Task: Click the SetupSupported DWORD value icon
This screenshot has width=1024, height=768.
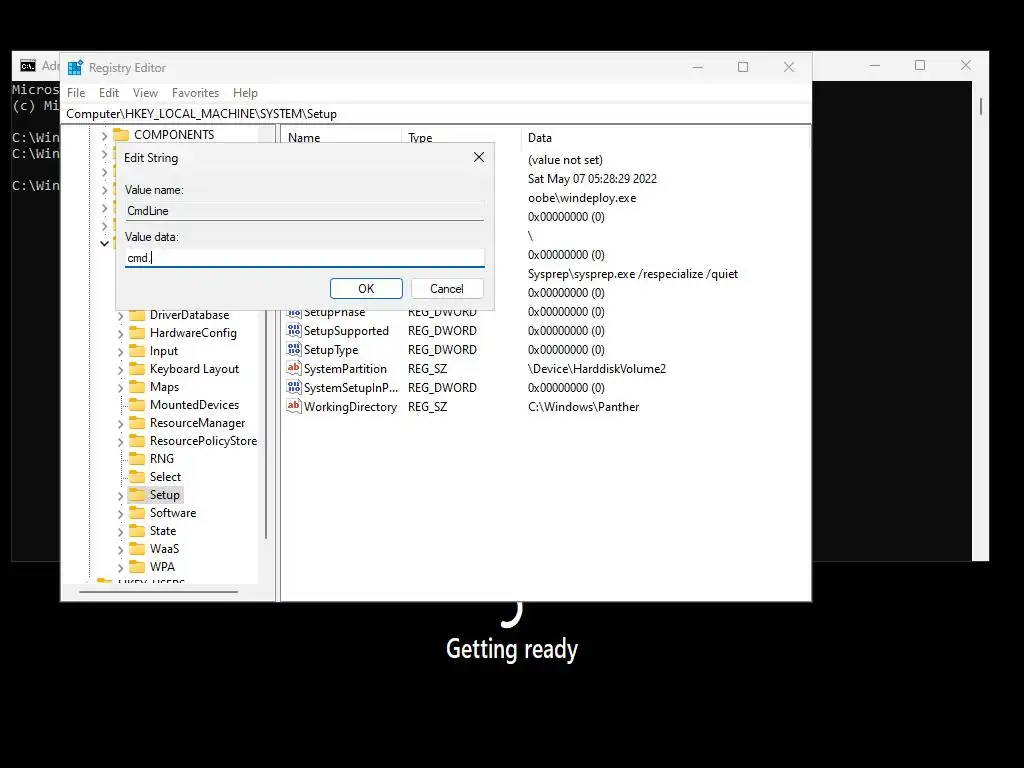Action: point(294,330)
